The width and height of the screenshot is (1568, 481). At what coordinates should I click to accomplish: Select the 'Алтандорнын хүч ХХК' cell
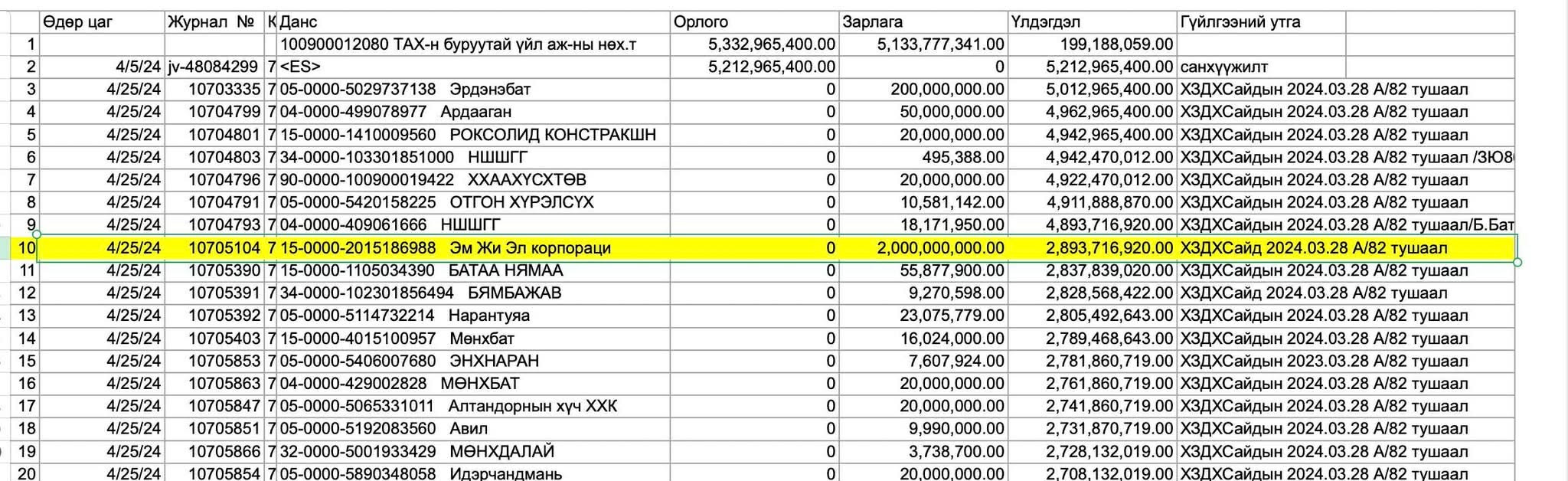pyautogui.click(x=473, y=406)
